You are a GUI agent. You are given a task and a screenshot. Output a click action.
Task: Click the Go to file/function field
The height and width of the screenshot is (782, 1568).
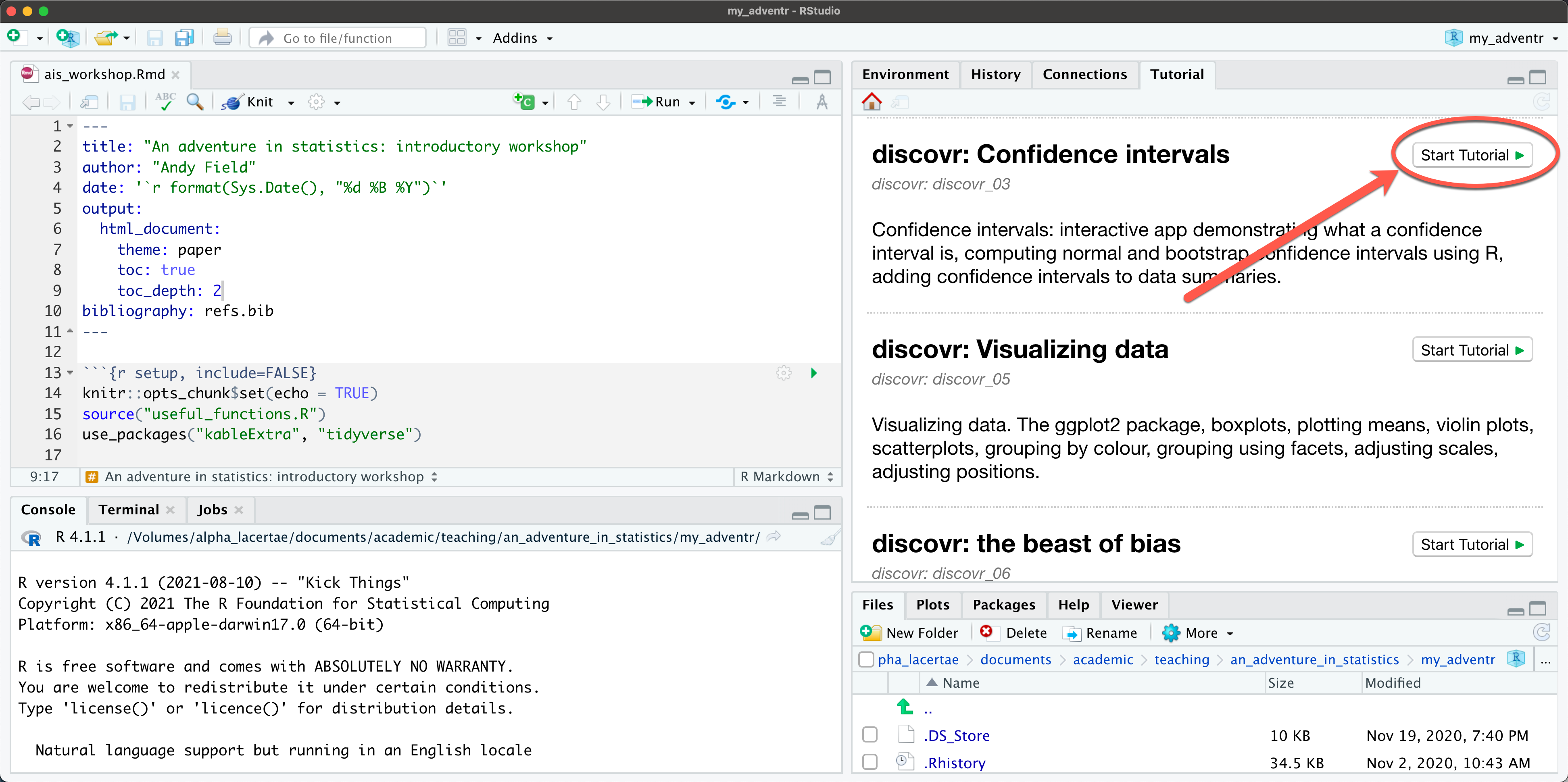tap(337, 38)
